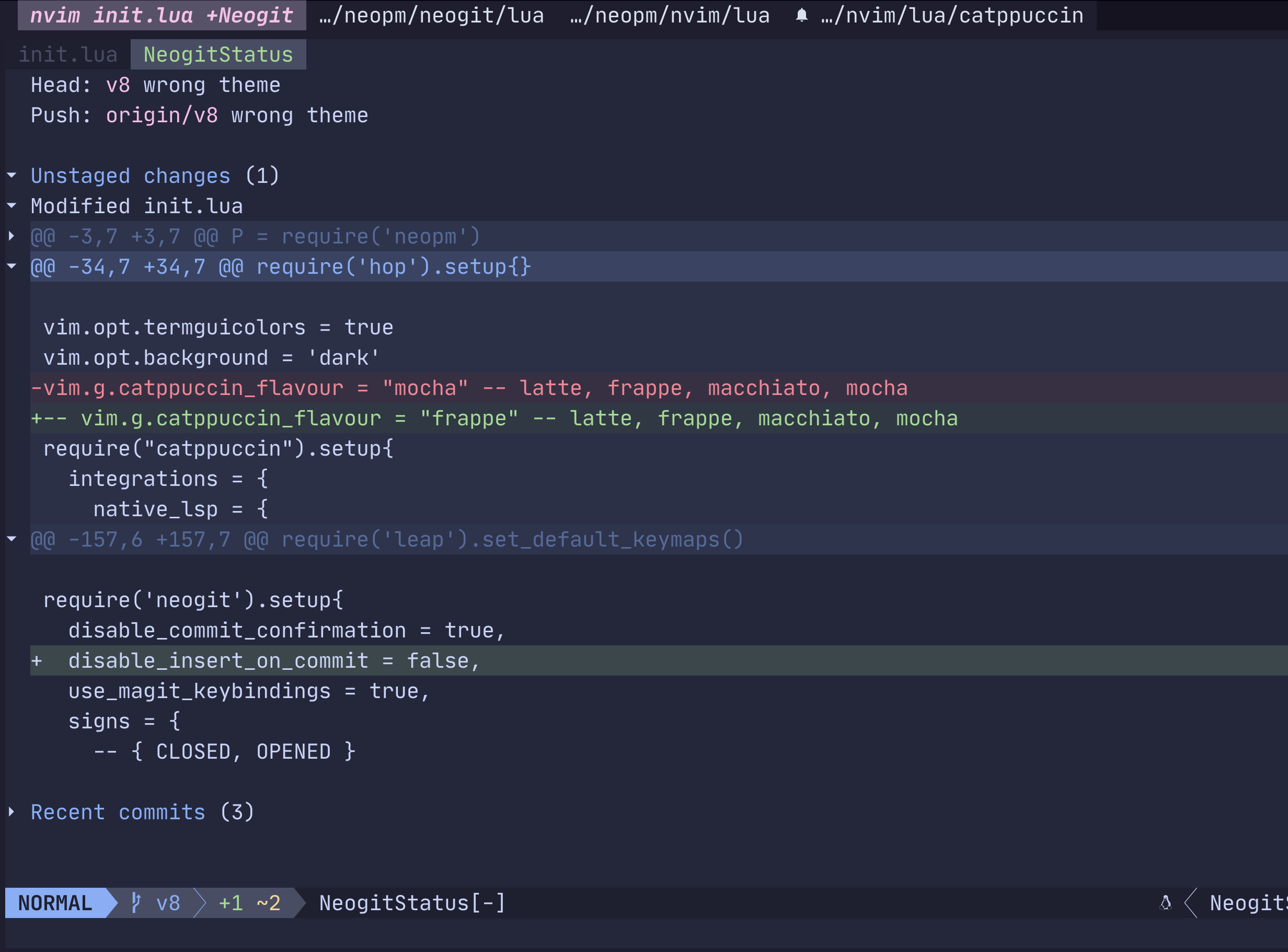Click the bell notification icon in the tabline
Screen dimensions: 1288x952
(801, 16)
